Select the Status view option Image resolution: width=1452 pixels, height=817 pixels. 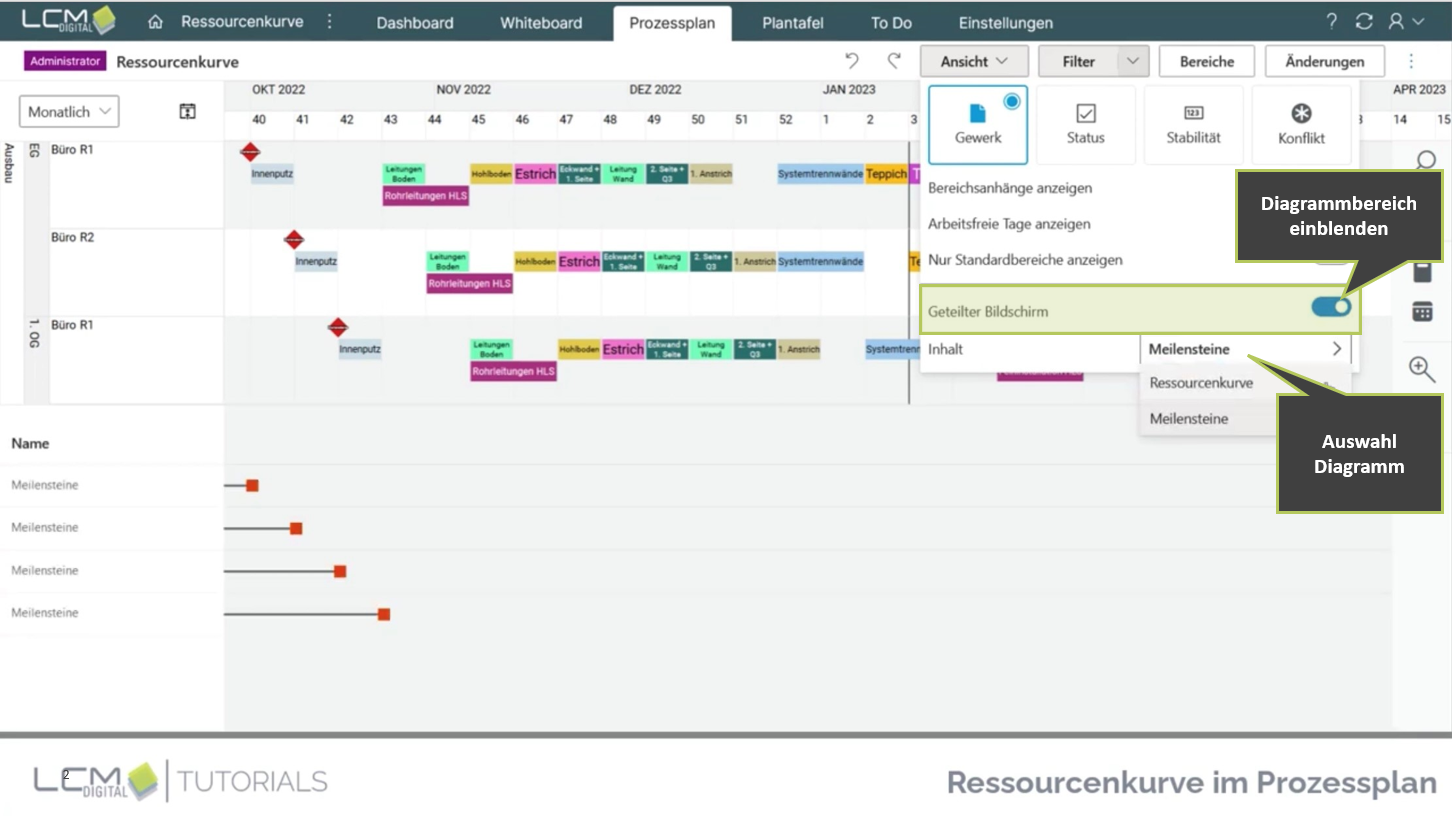(x=1085, y=125)
